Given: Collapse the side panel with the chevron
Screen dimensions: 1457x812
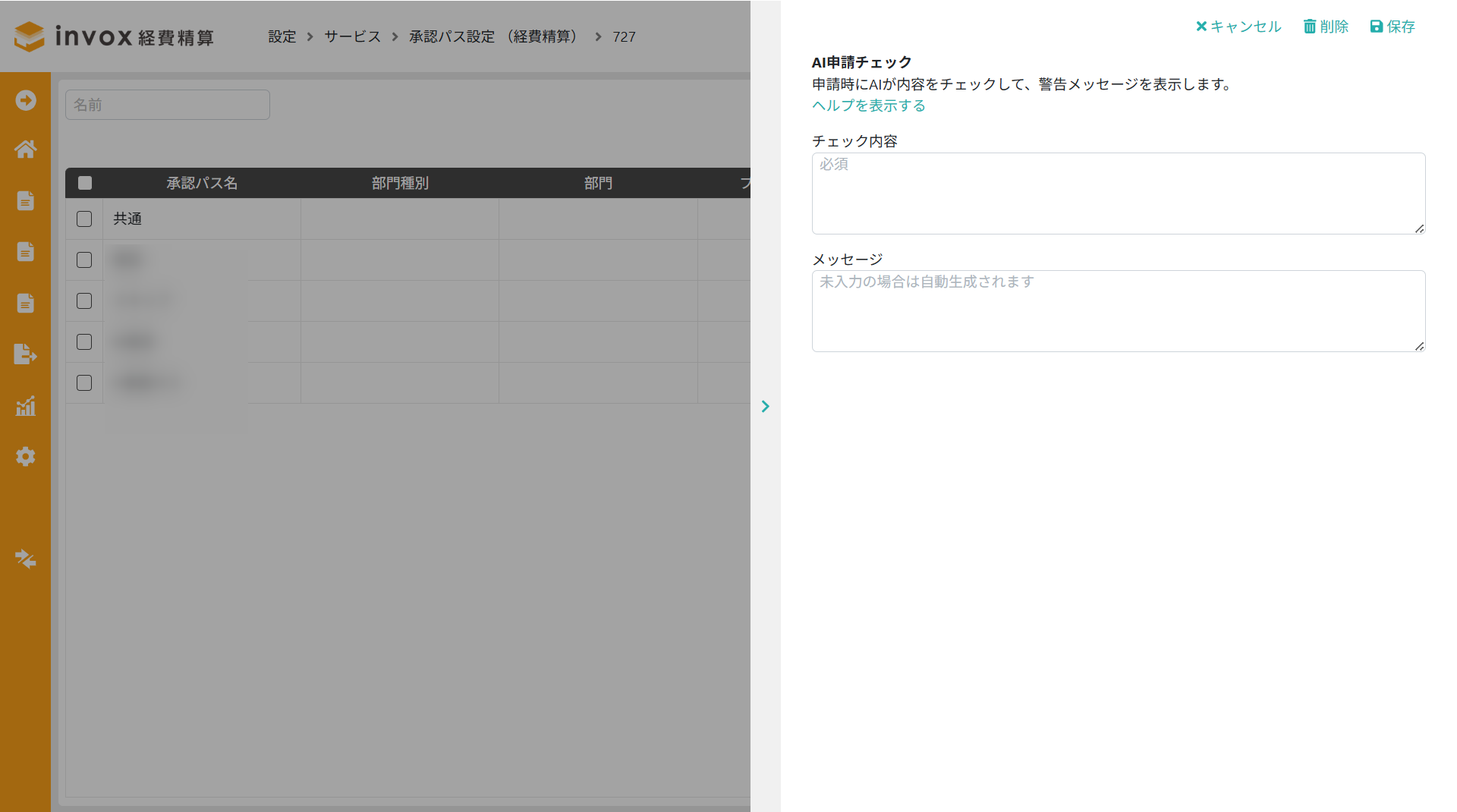Looking at the screenshot, I should [766, 407].
